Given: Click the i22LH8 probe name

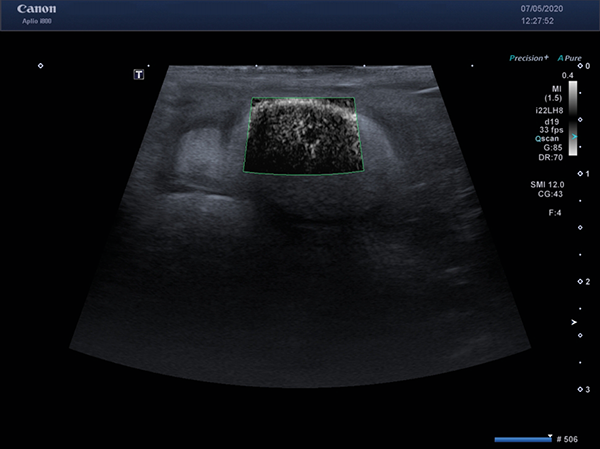Looking at the screenshot, I should click(549, 111).
